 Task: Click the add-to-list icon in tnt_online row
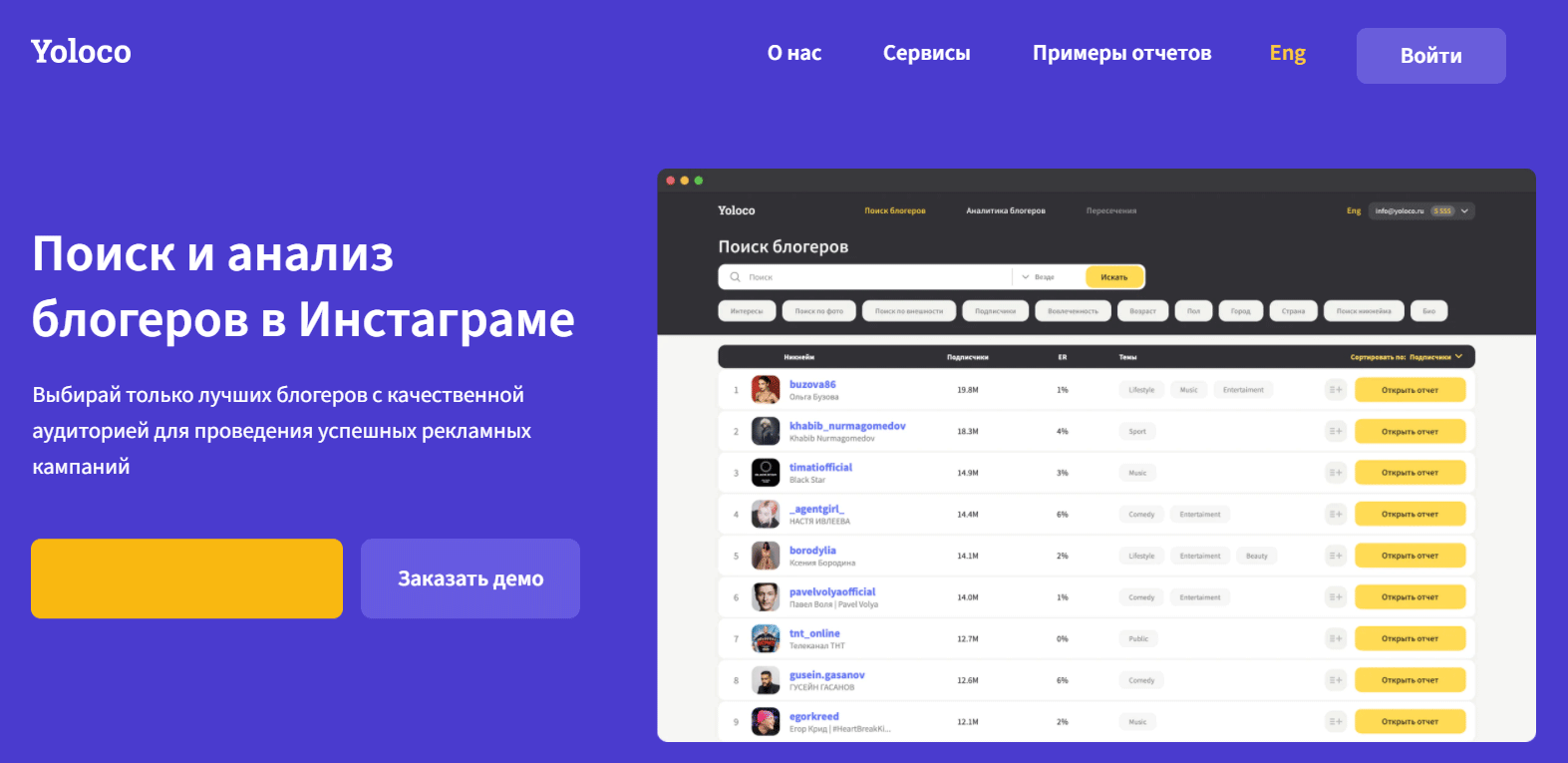coord(1336,638)
